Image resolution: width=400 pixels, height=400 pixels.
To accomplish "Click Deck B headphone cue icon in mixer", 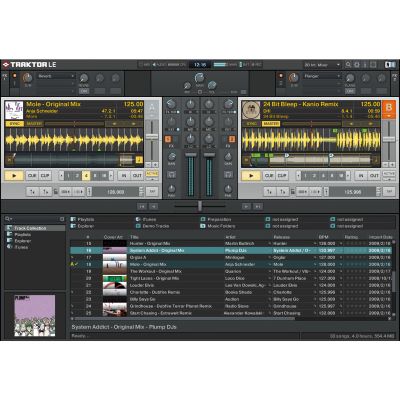I will point(228,174).
